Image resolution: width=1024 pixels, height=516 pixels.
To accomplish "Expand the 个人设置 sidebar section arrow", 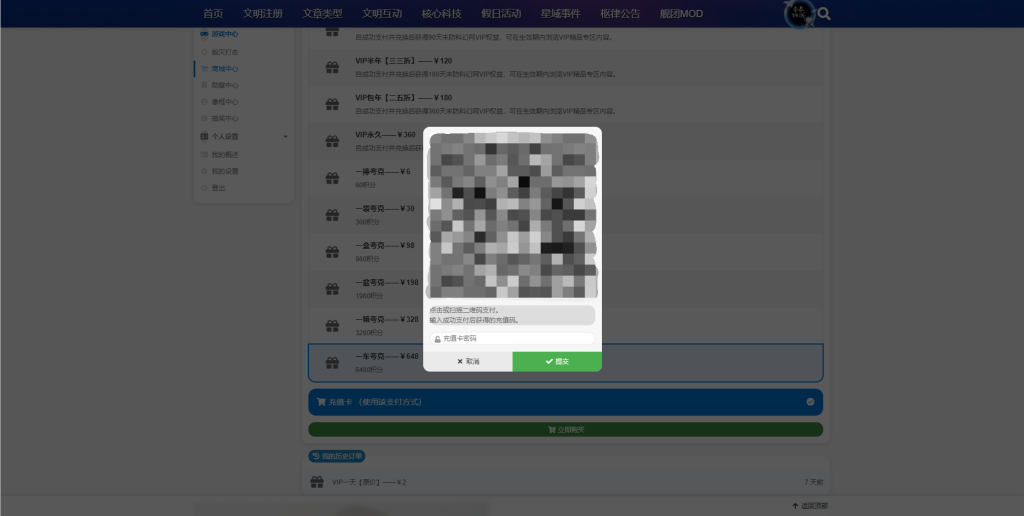I will point(285,137).
